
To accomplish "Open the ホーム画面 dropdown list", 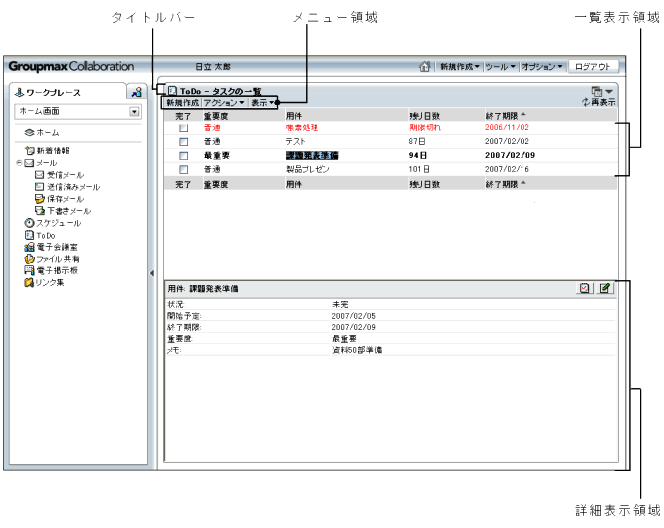I will [134, 112].
